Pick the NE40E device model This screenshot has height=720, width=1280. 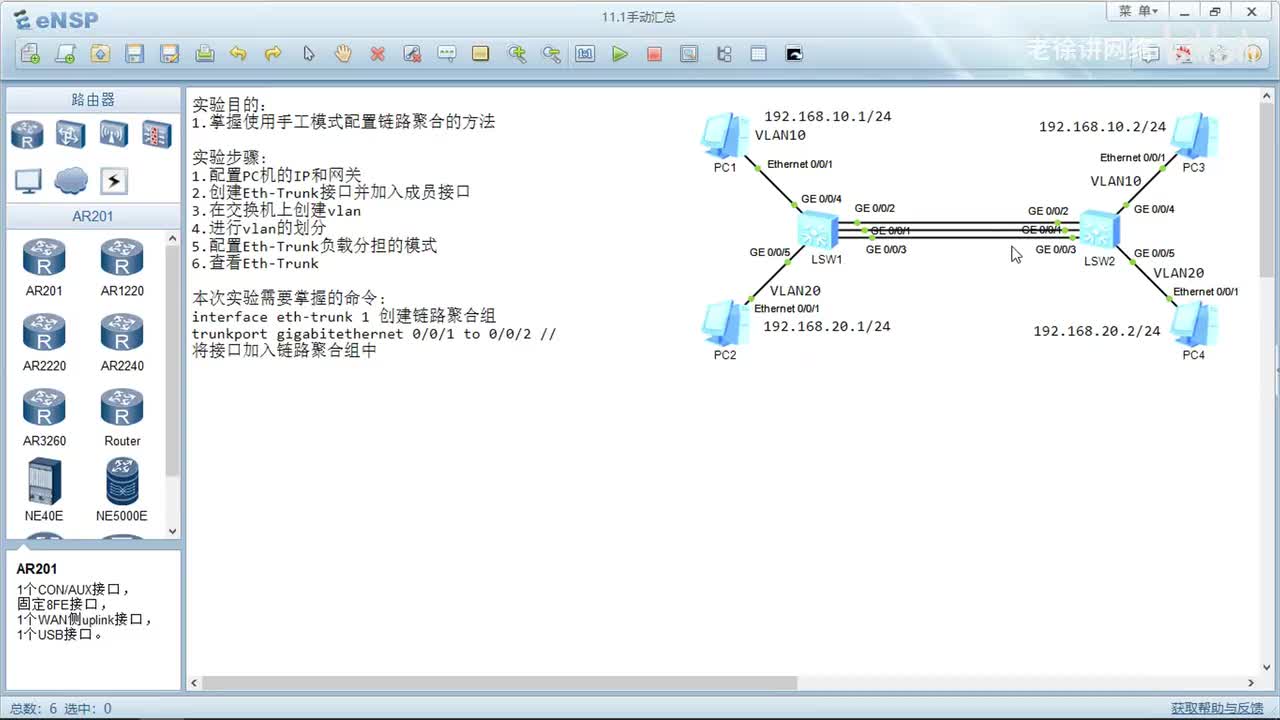pyautogui.click(x=44, y=490)
